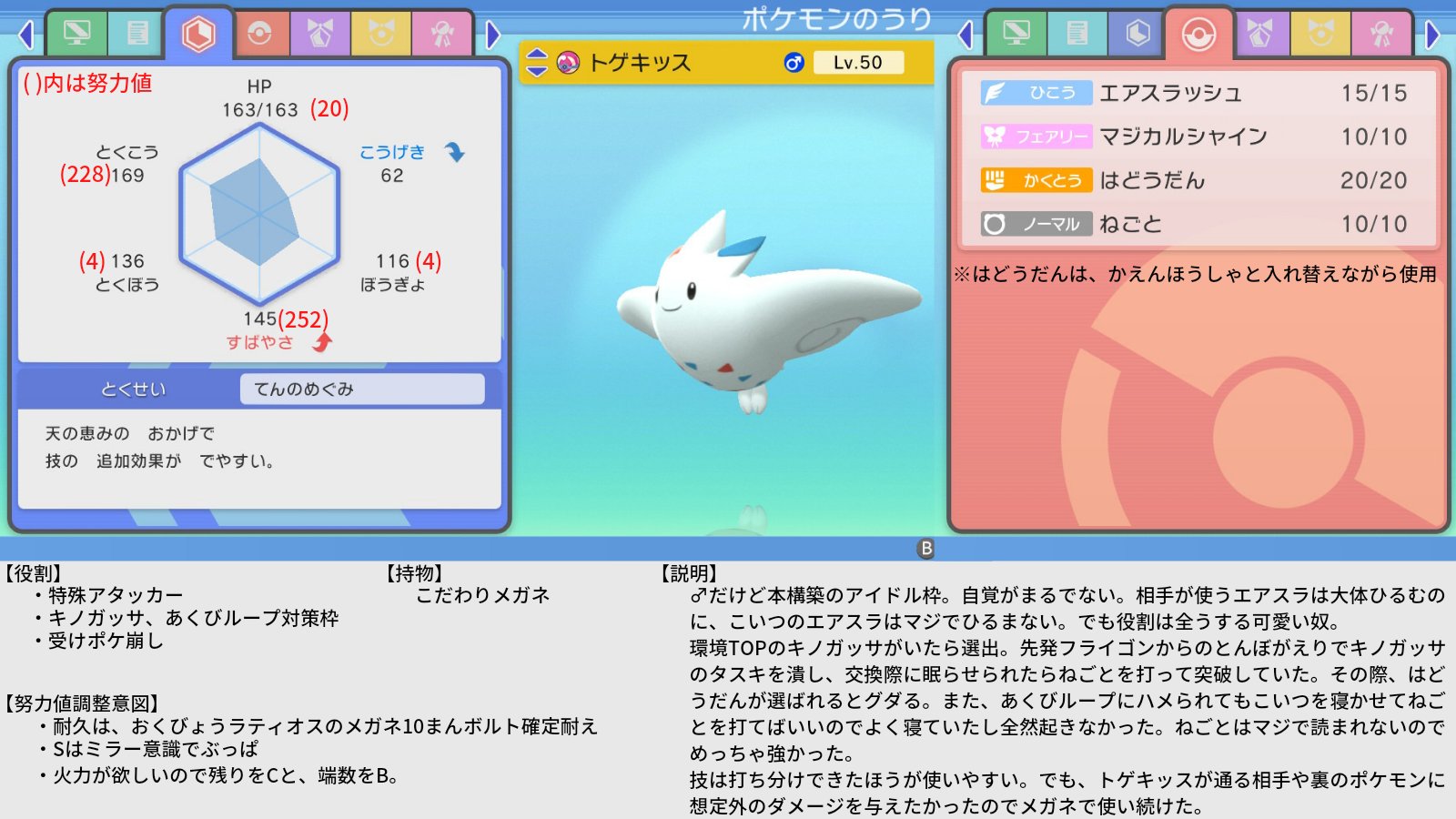Click the Lv.50 level badge
Image resolution: width=1456 pixels, height=819 pixels.
[857, 62]
